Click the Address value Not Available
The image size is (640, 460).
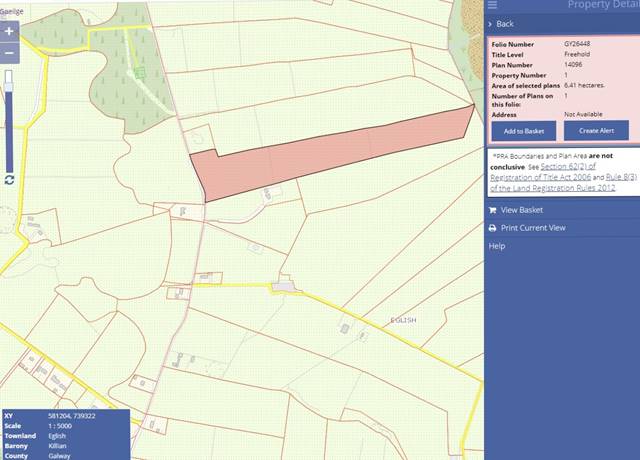(583, 114)
